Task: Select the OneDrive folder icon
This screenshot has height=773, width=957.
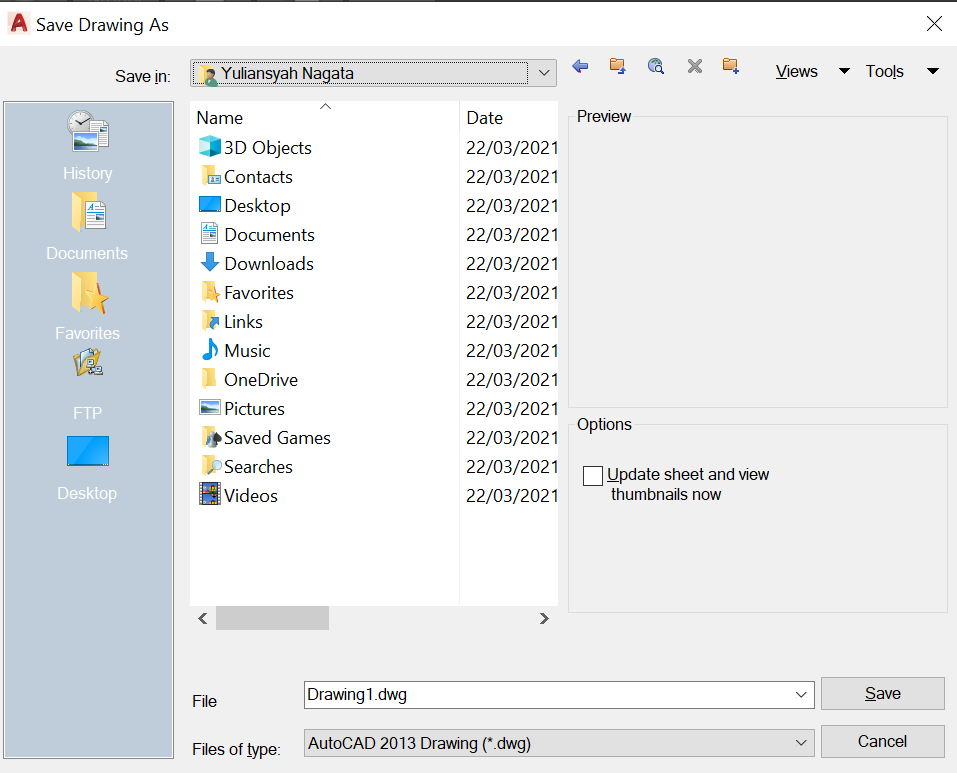Action: pos(209,378)
